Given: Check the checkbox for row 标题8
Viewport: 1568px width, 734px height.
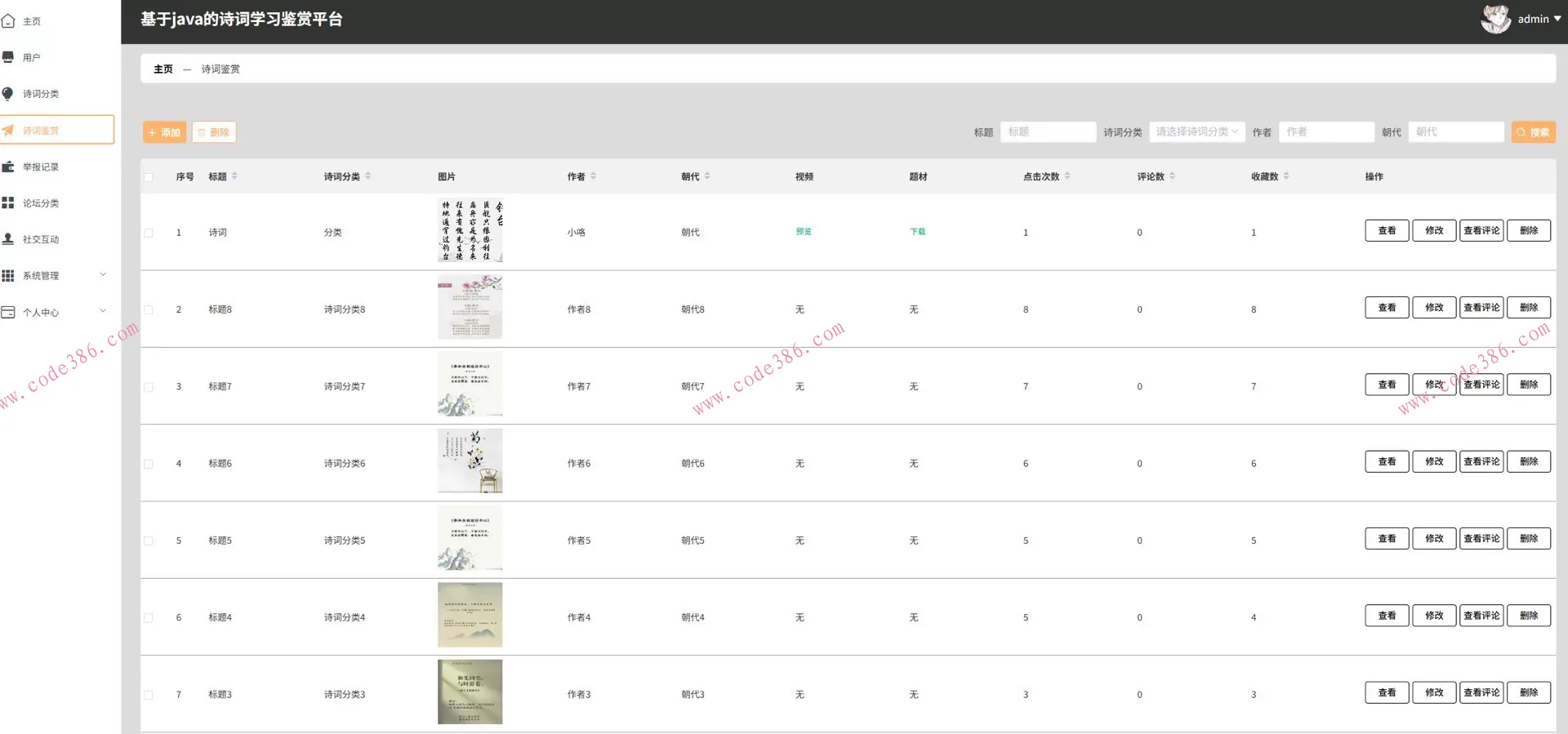Looking at the screenshot, I should click(x=149, y=310).
